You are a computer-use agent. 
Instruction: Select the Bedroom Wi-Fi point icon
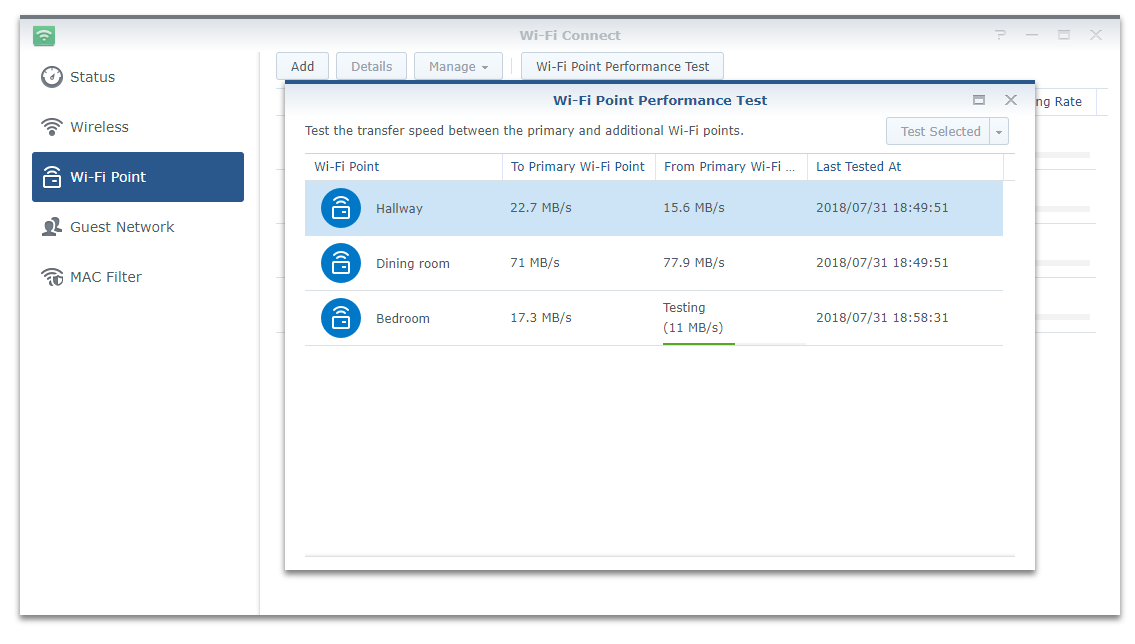[340, 318]
